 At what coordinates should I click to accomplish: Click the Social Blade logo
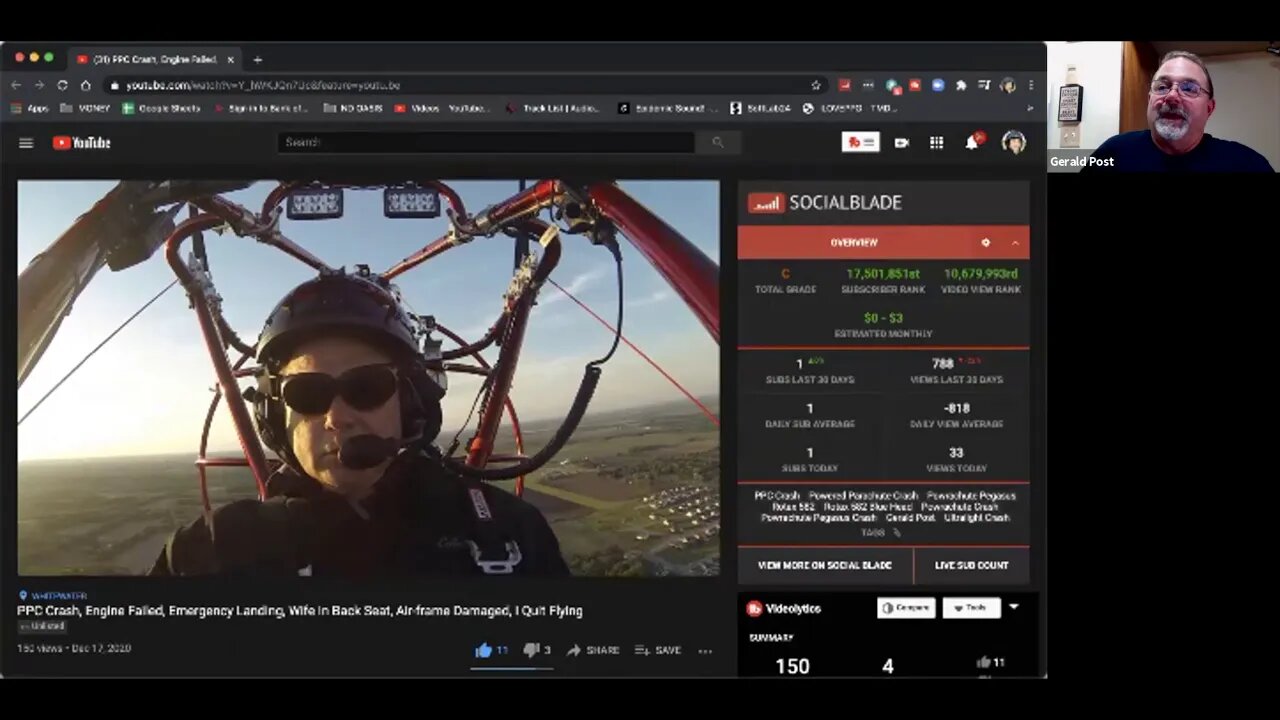point(826,203)
